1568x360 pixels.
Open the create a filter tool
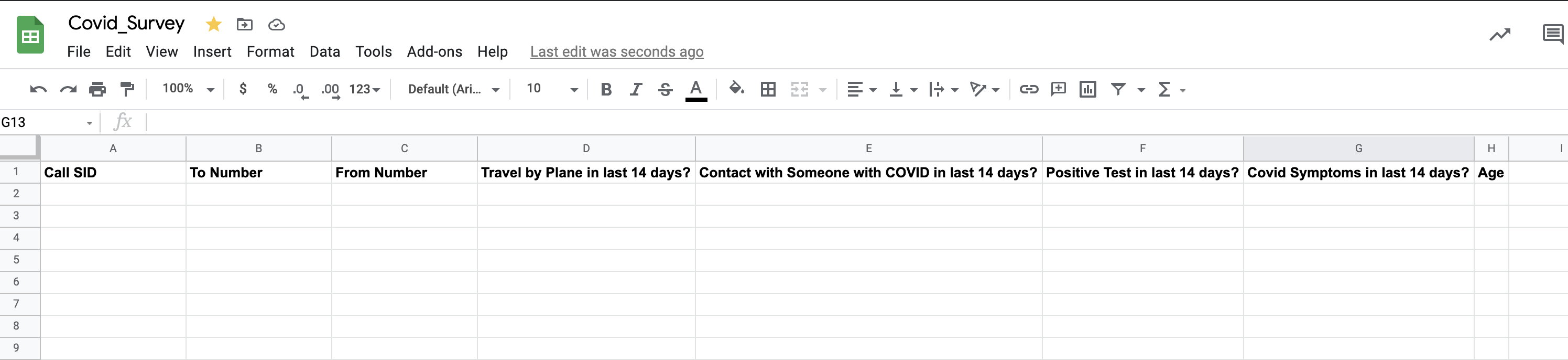pos(1119,89)
